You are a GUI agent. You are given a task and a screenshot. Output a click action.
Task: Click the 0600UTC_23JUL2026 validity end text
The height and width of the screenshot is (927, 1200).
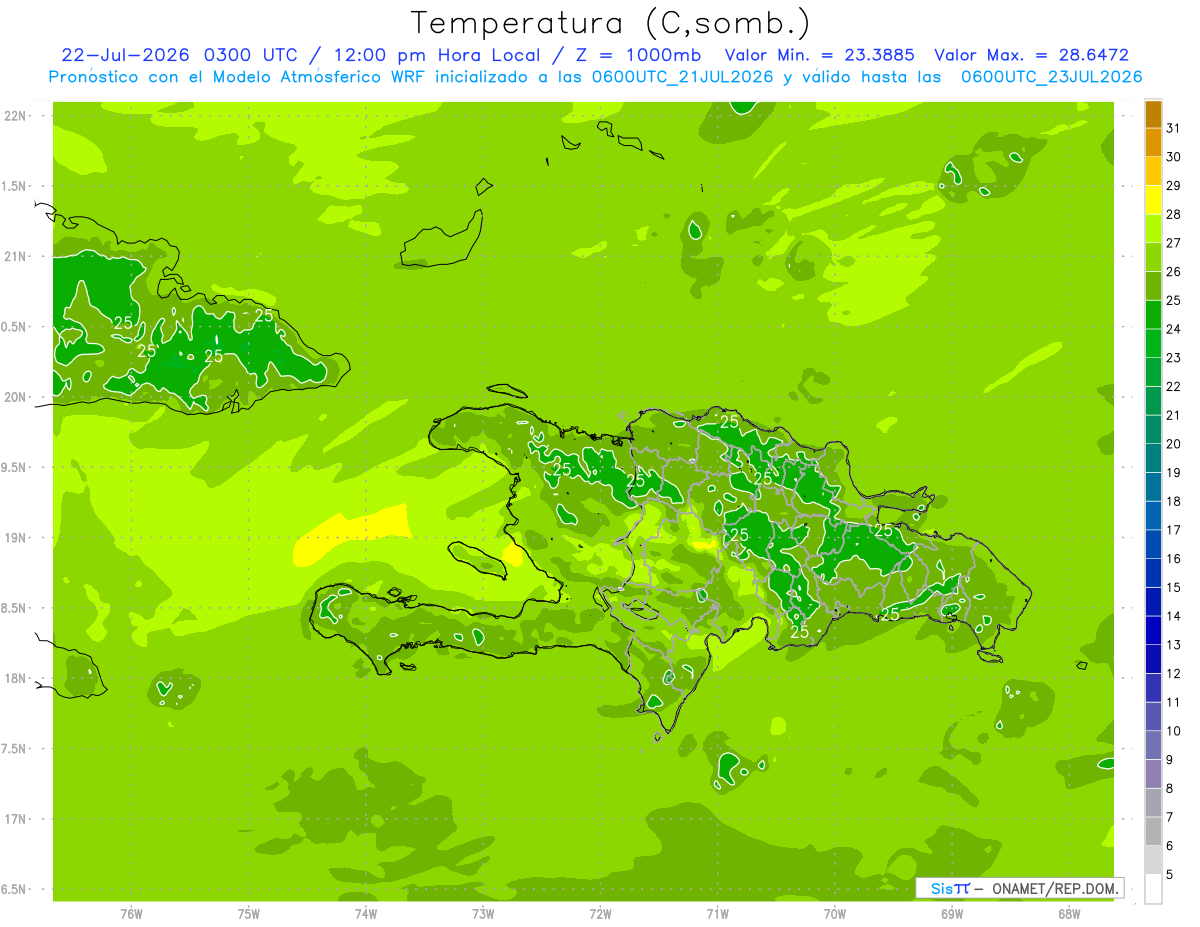click(x=1051, y=76)
